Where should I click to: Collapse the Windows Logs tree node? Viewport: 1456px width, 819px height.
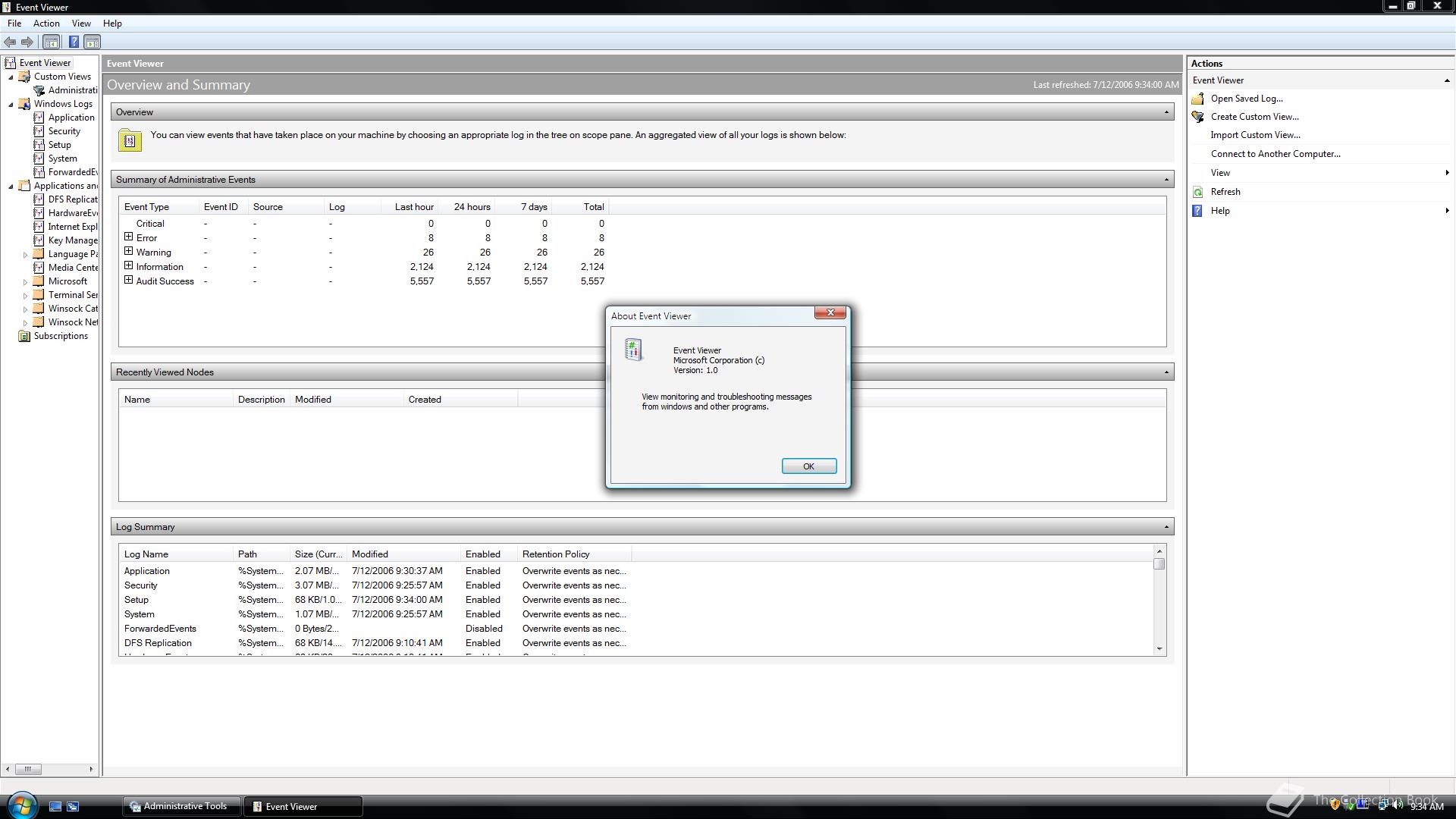pyautogui.click(x=11, y=105)
